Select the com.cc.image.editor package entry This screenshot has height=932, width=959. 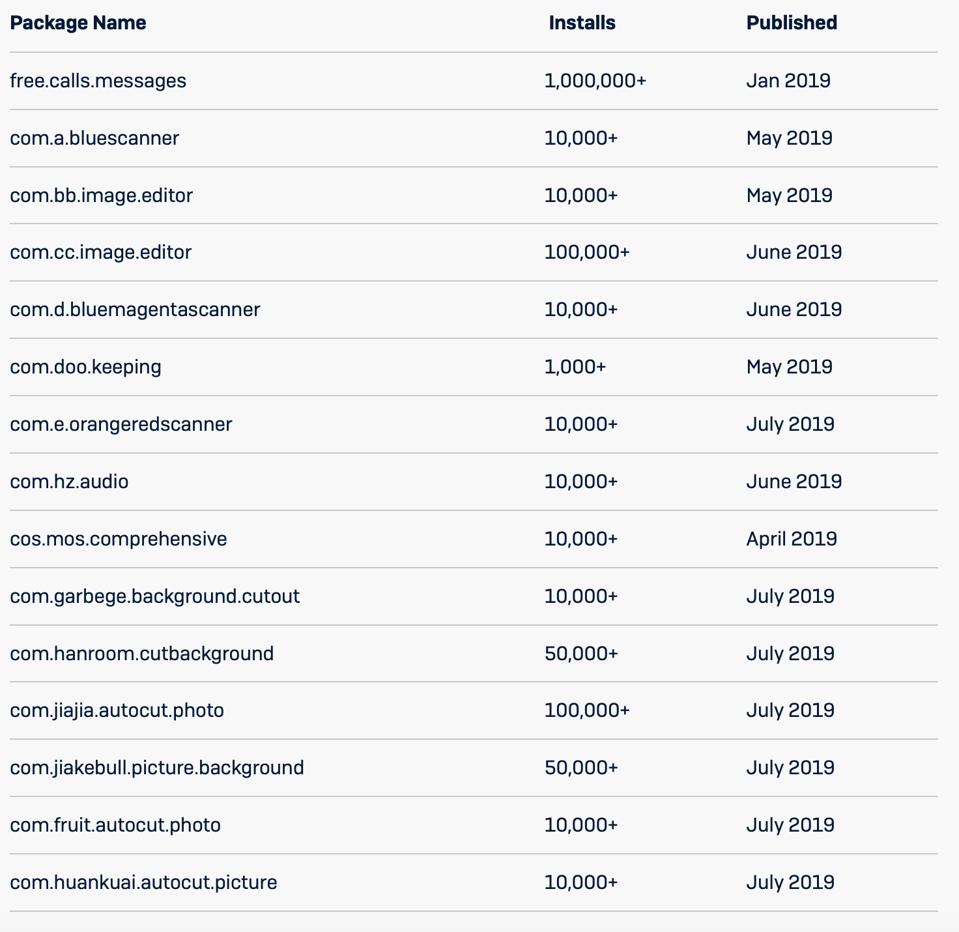[101, 252]
